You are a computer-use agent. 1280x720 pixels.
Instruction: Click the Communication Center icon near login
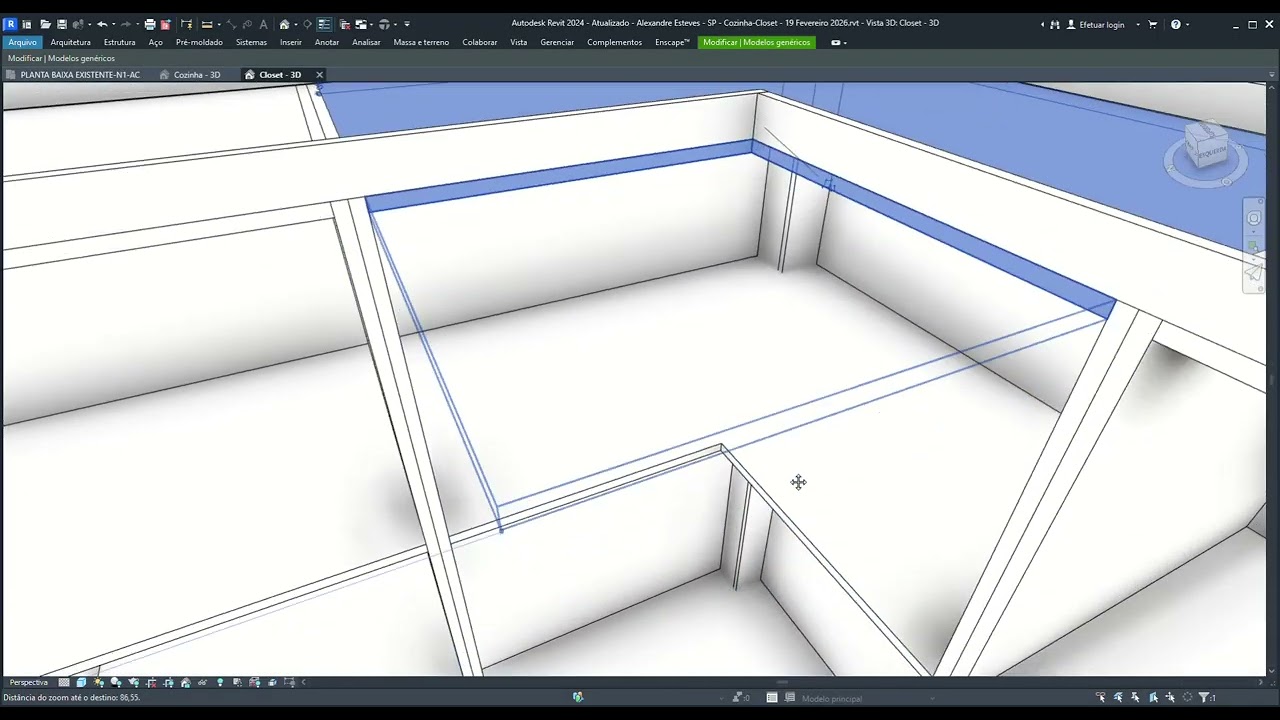click(1054, 24)
